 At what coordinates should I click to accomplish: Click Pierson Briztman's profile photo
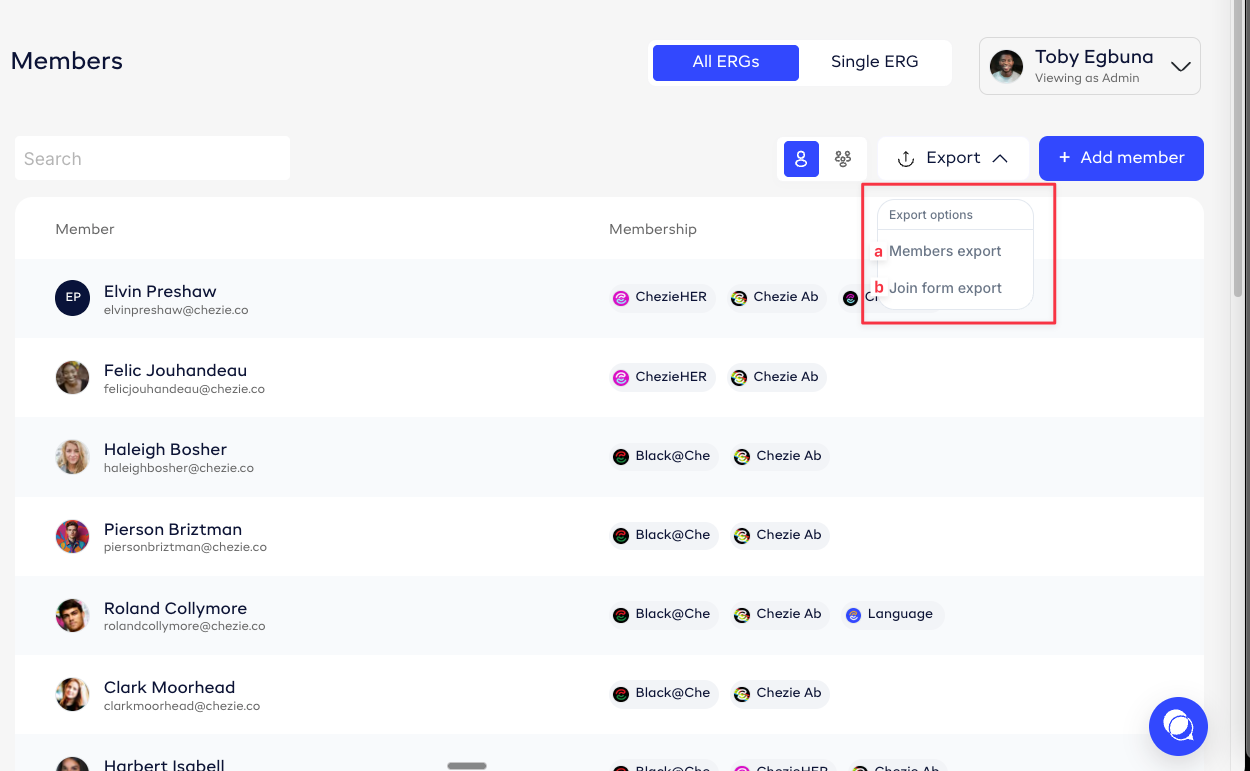coord(73,536)
